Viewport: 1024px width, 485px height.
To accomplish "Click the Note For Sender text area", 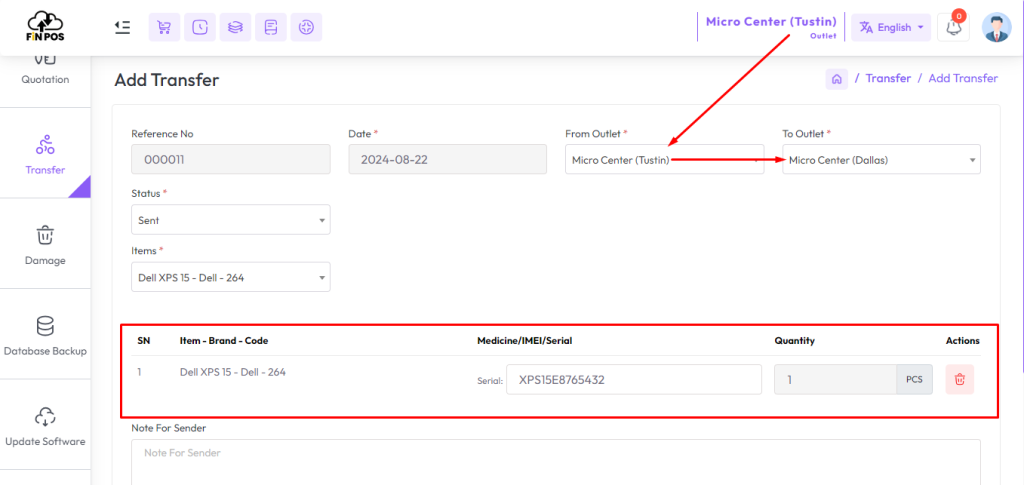I will (556, 462).
